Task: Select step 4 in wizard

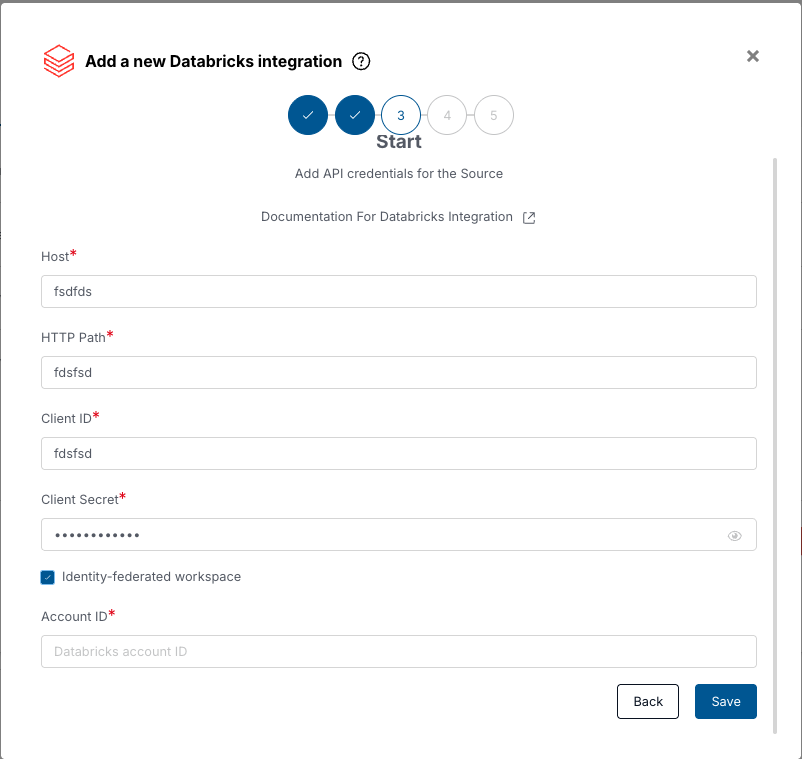Action: (447, 115)
